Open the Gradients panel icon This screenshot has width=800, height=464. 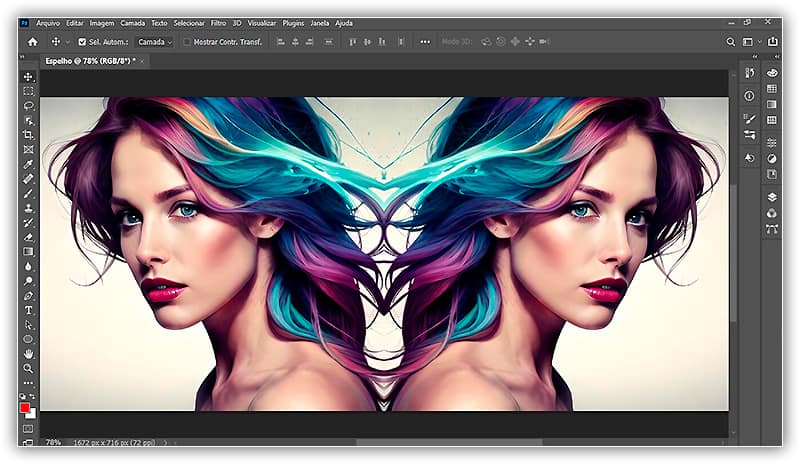click(x=772, y=105)
